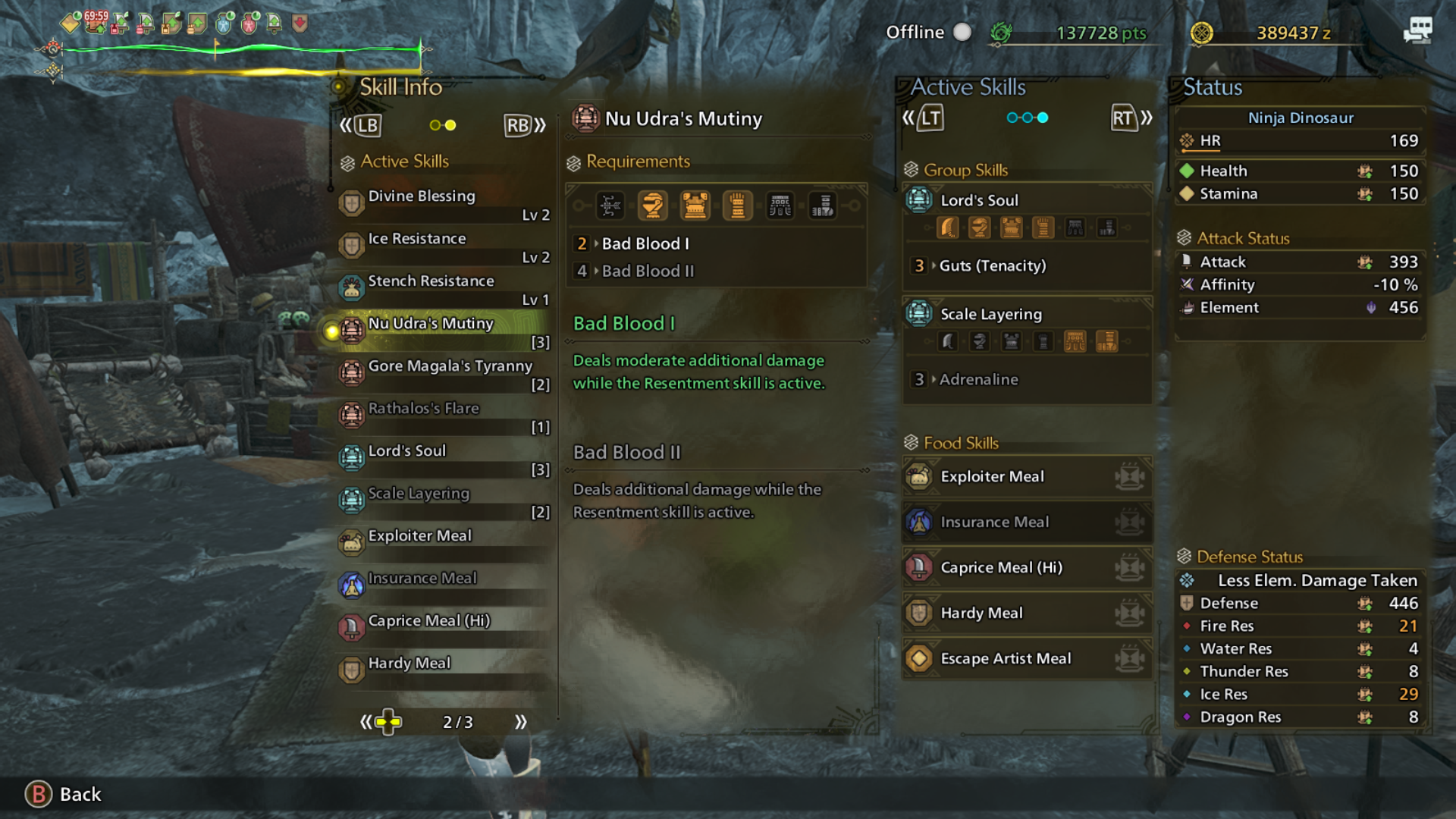Select the third Active Skills page dot
Screen dimensions: 1456x819
click(1043, 118)
